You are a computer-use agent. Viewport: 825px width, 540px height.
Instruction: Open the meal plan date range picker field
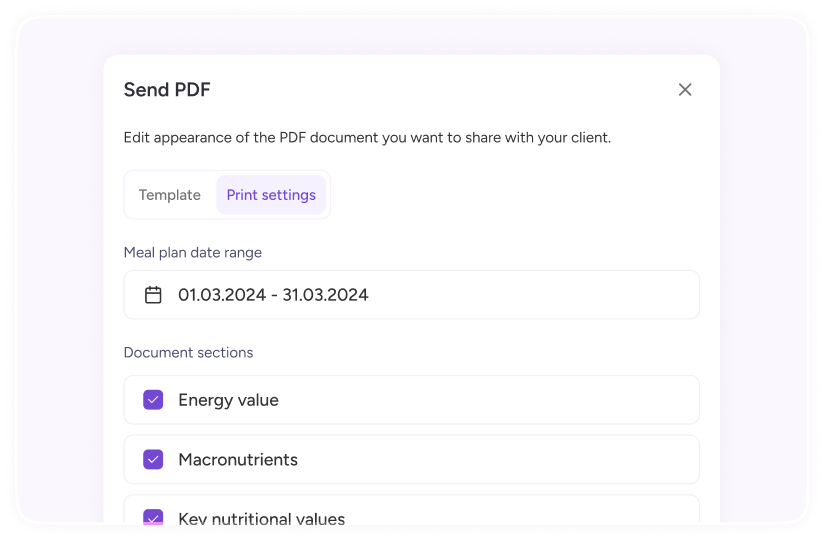click(411, 295)
